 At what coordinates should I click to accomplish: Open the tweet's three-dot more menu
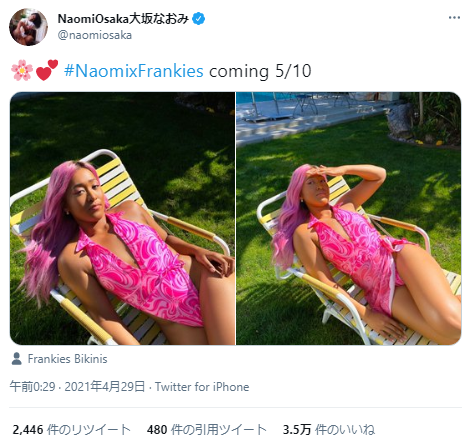click(x=454, y=18)
